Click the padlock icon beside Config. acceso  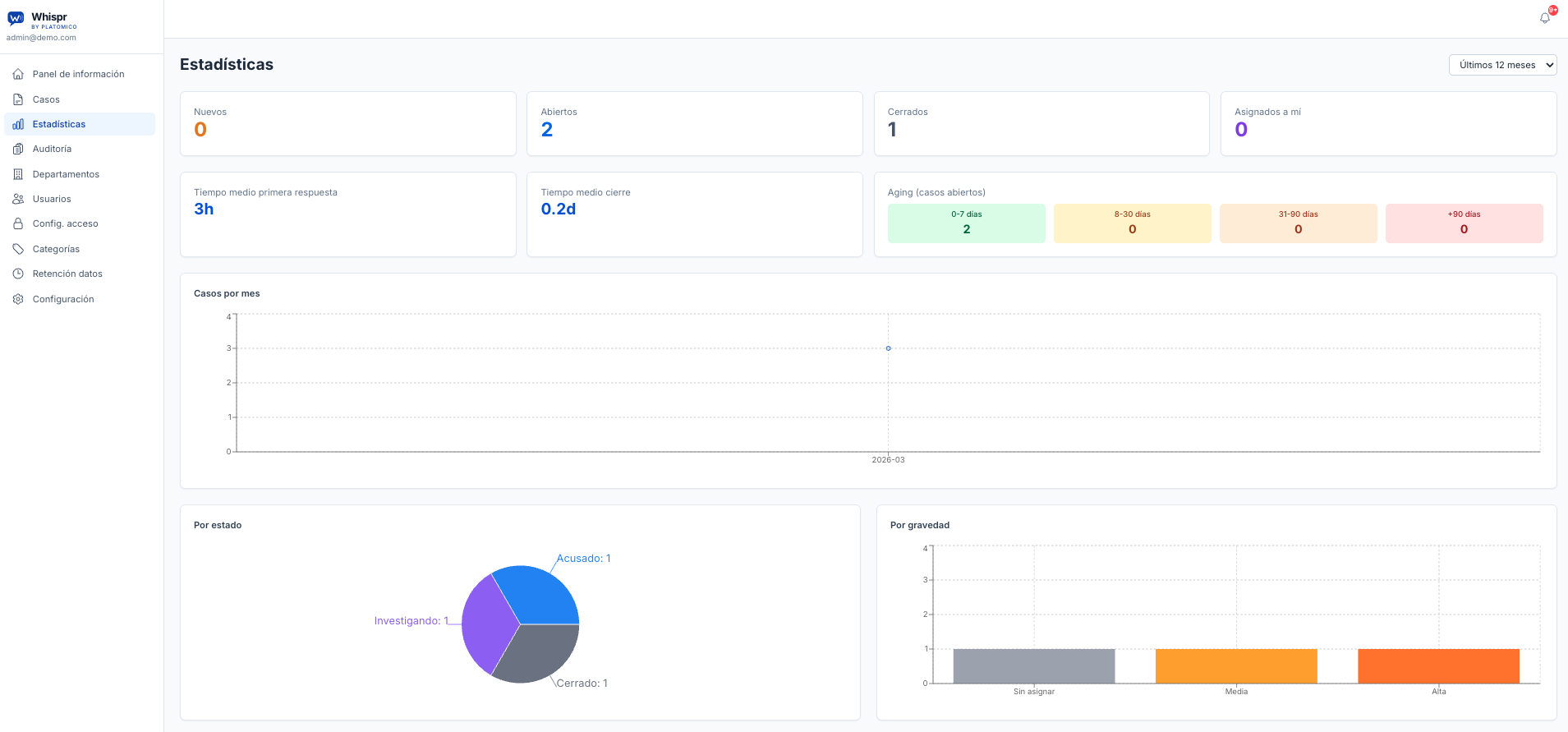[18, 223]
